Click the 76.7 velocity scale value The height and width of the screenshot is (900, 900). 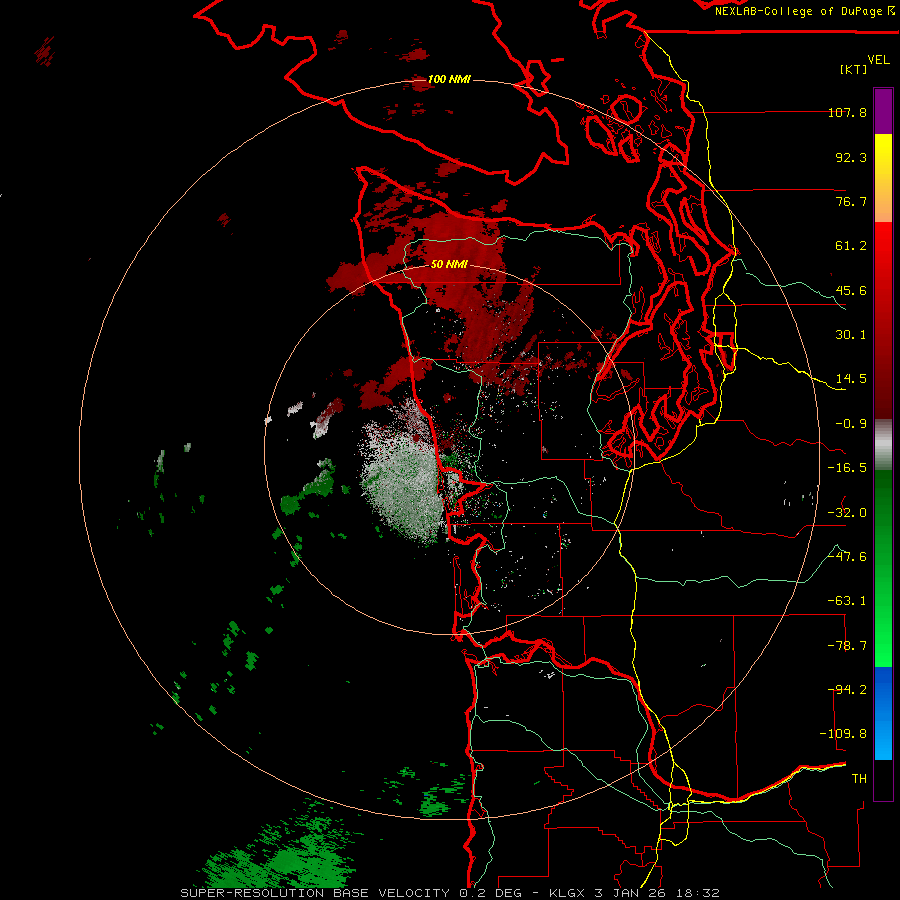851,201
